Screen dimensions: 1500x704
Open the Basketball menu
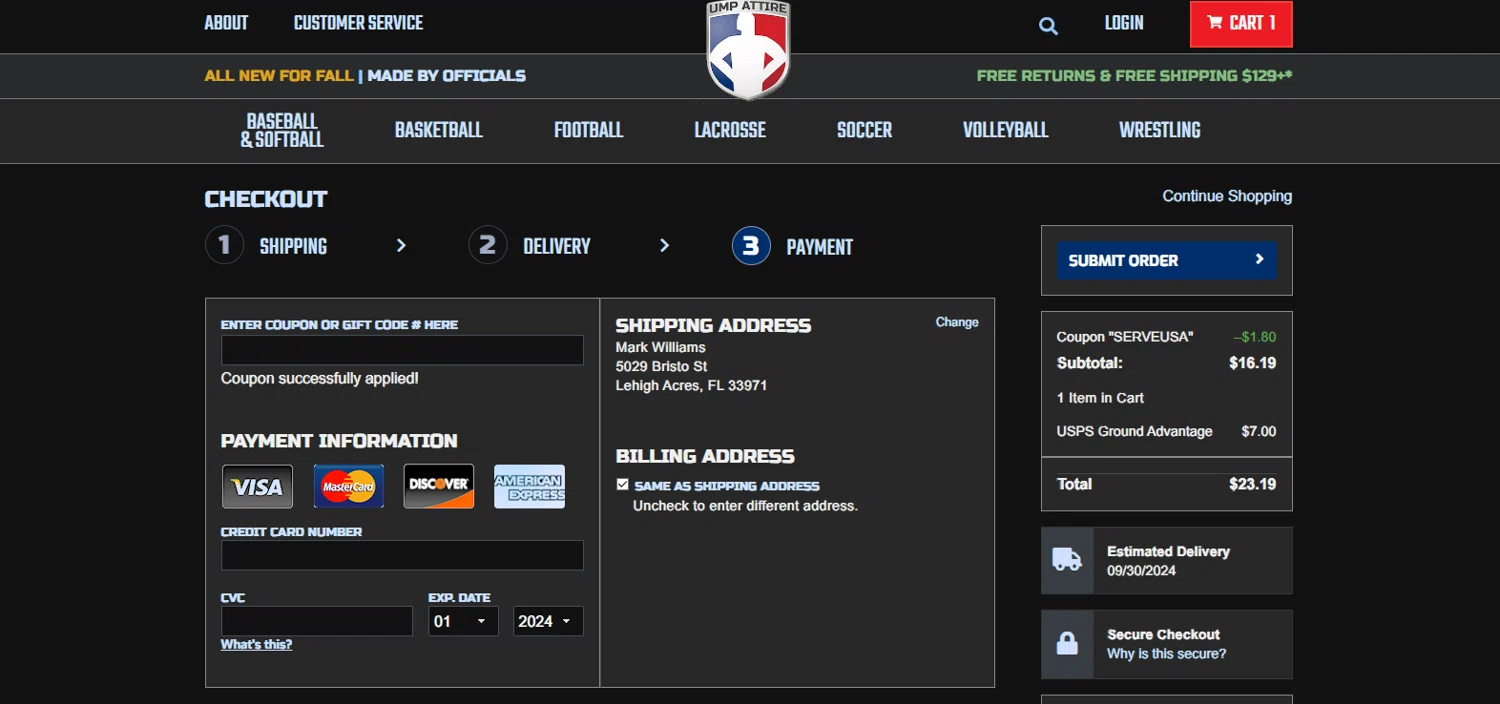[438, 130]
